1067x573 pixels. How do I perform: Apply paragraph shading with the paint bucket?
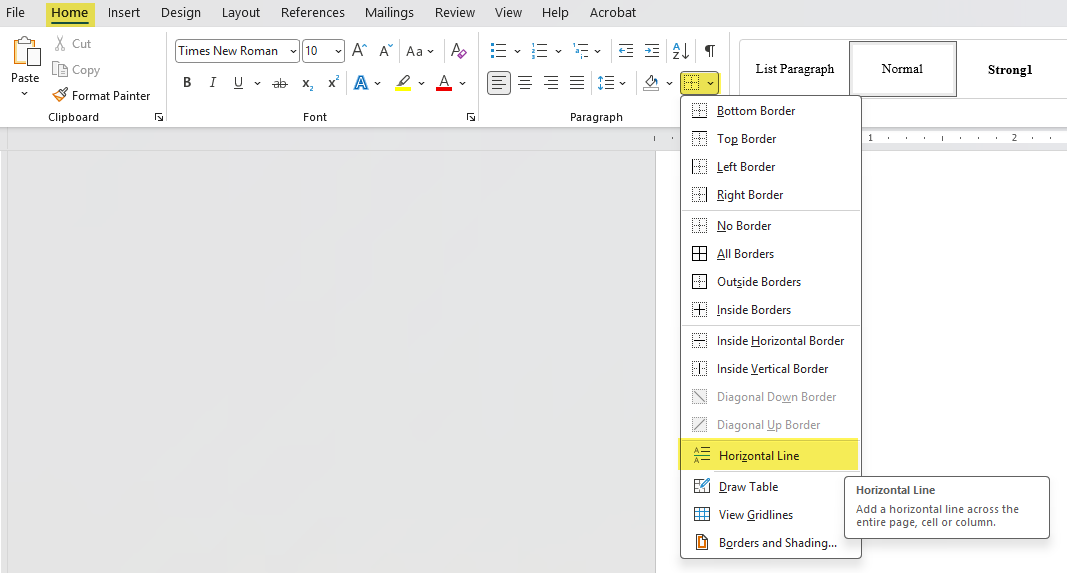tap(651, 83)
